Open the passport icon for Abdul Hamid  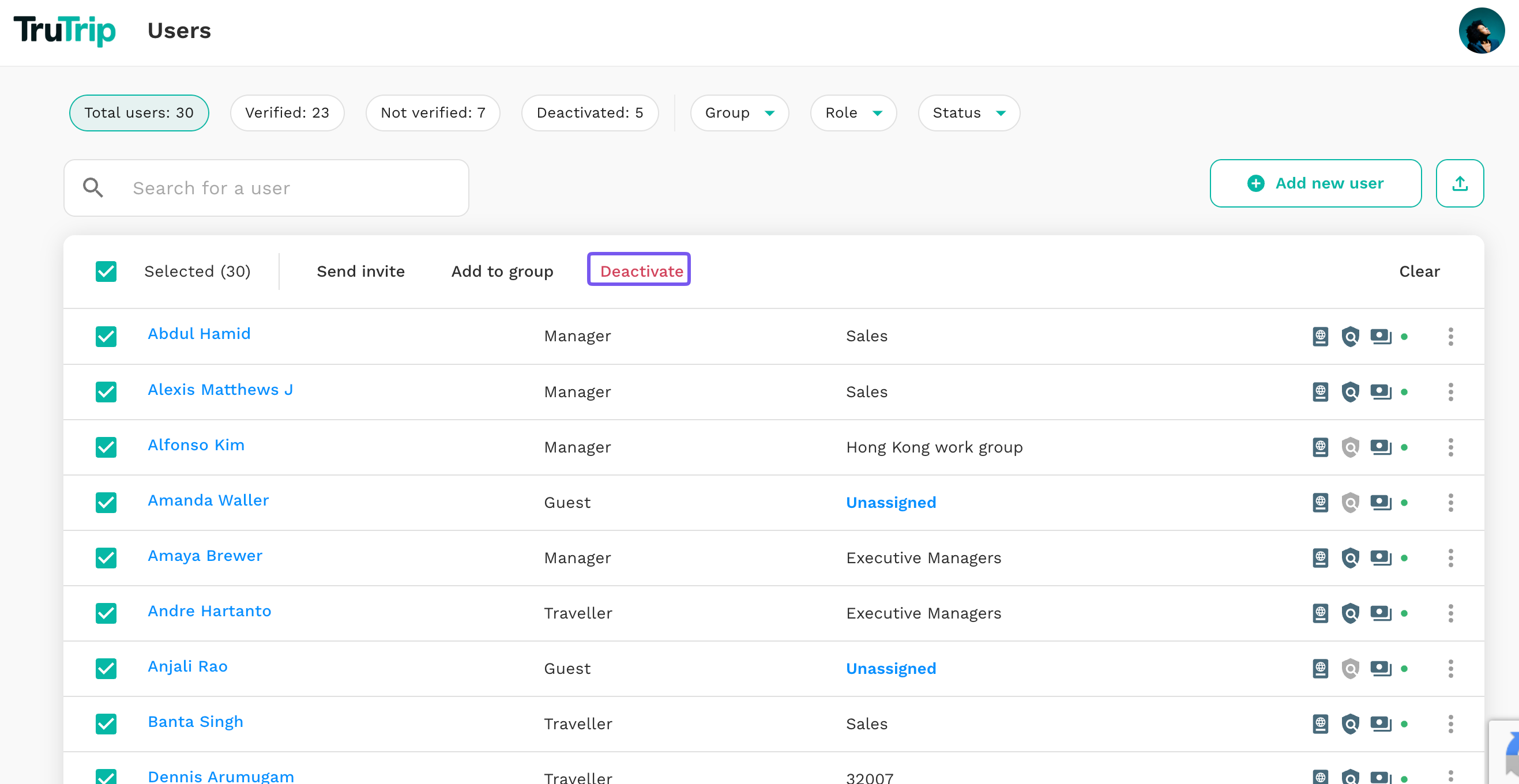point(1320,337)
